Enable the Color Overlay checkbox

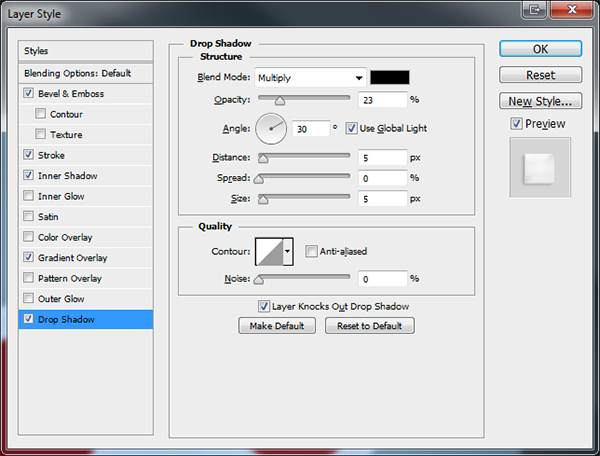(x=28, y=236)
